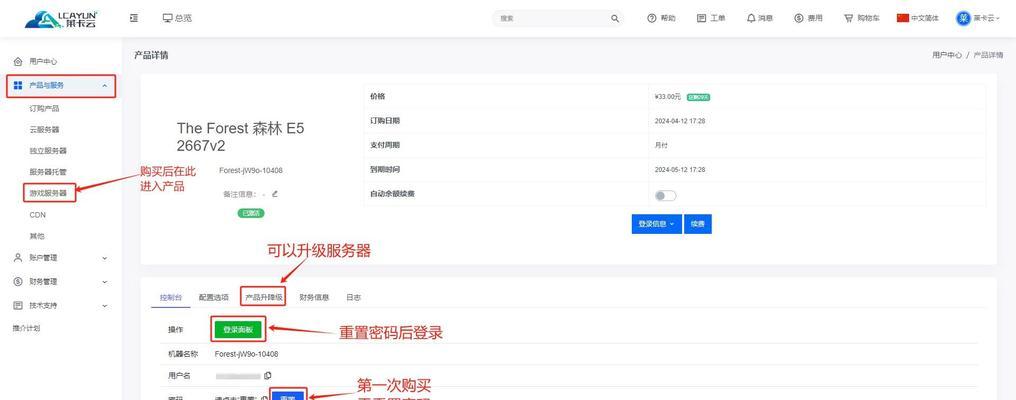The image size is (1016, 400).
Task: Edit 备注信息 with pencil icon
Action: point(275,193)
